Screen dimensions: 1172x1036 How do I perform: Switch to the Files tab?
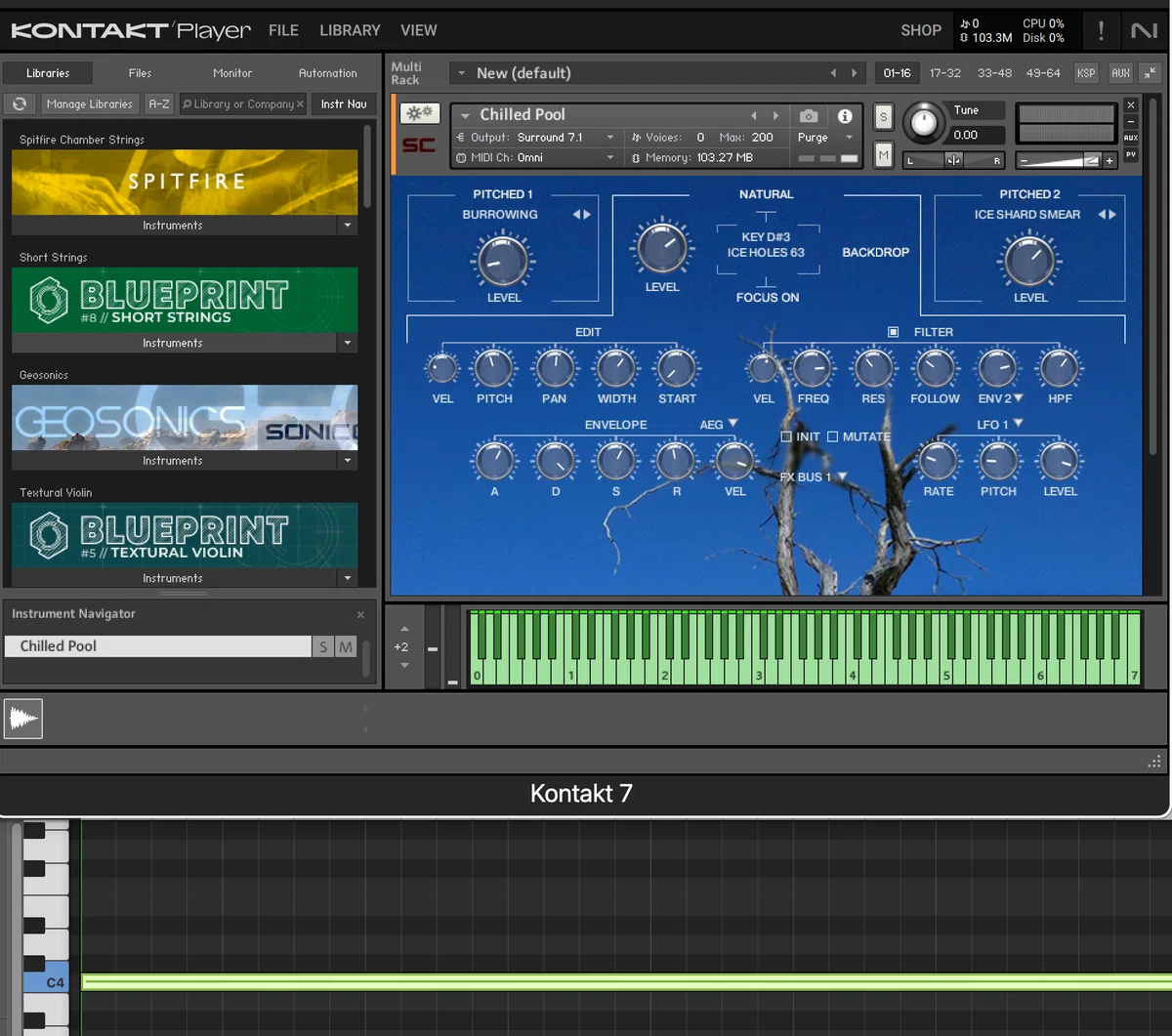click(x=140, y=73)
